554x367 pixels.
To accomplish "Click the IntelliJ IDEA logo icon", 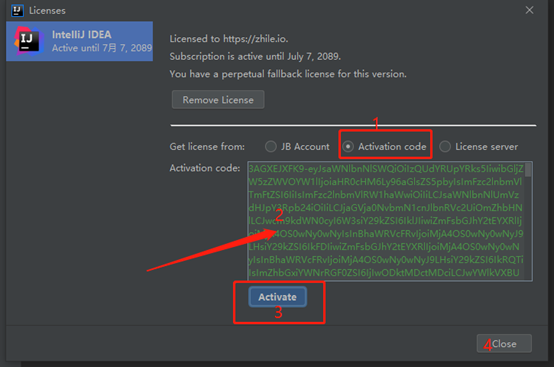I will pyautogui.click(x=29, y=41).
